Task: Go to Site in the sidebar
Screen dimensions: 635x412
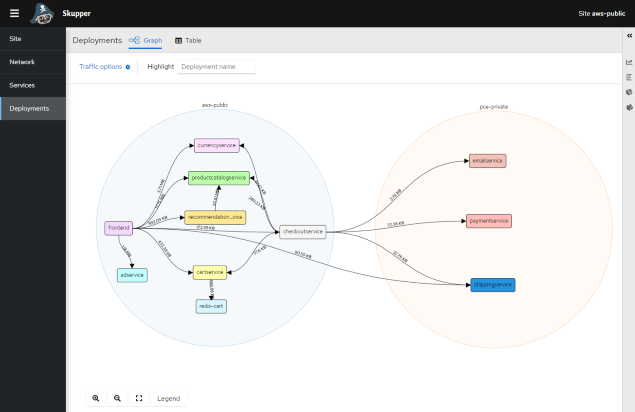Action: 33,39
